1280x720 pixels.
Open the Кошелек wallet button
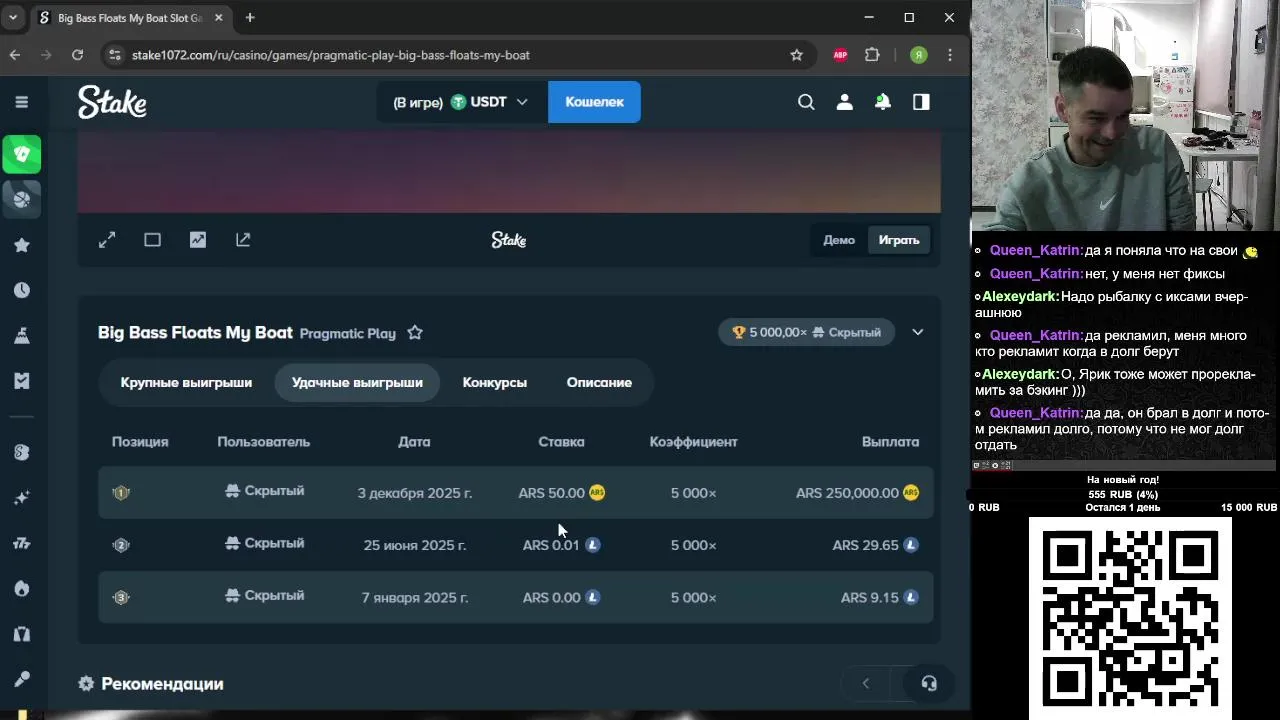point(594,102)
